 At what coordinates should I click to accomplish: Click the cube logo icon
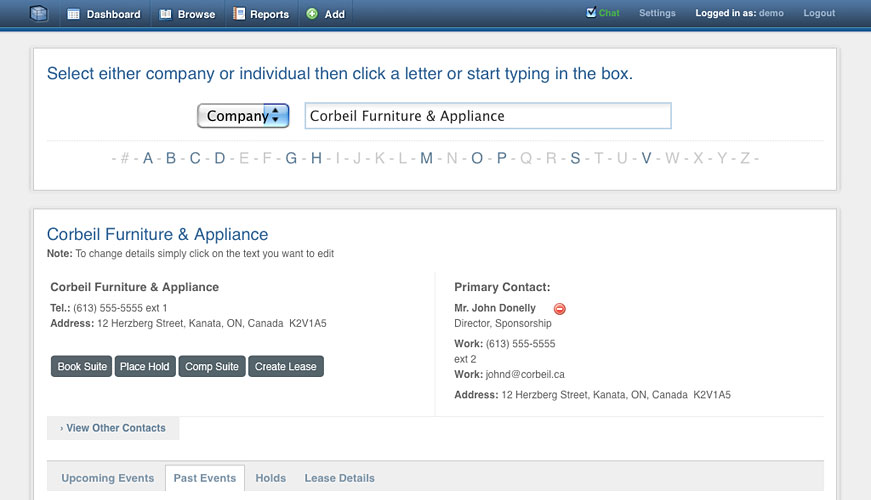(38, 13)
